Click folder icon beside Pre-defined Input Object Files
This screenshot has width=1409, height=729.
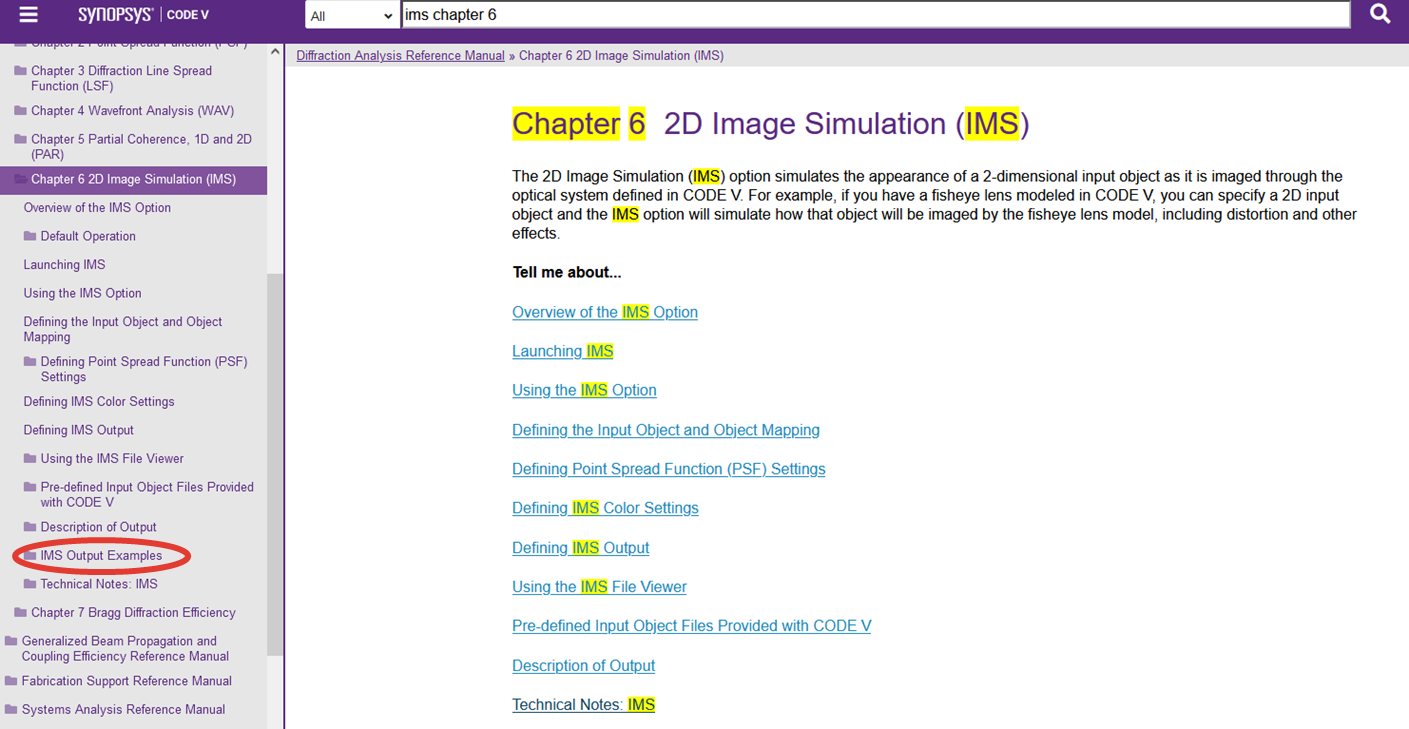click(30, 487)
